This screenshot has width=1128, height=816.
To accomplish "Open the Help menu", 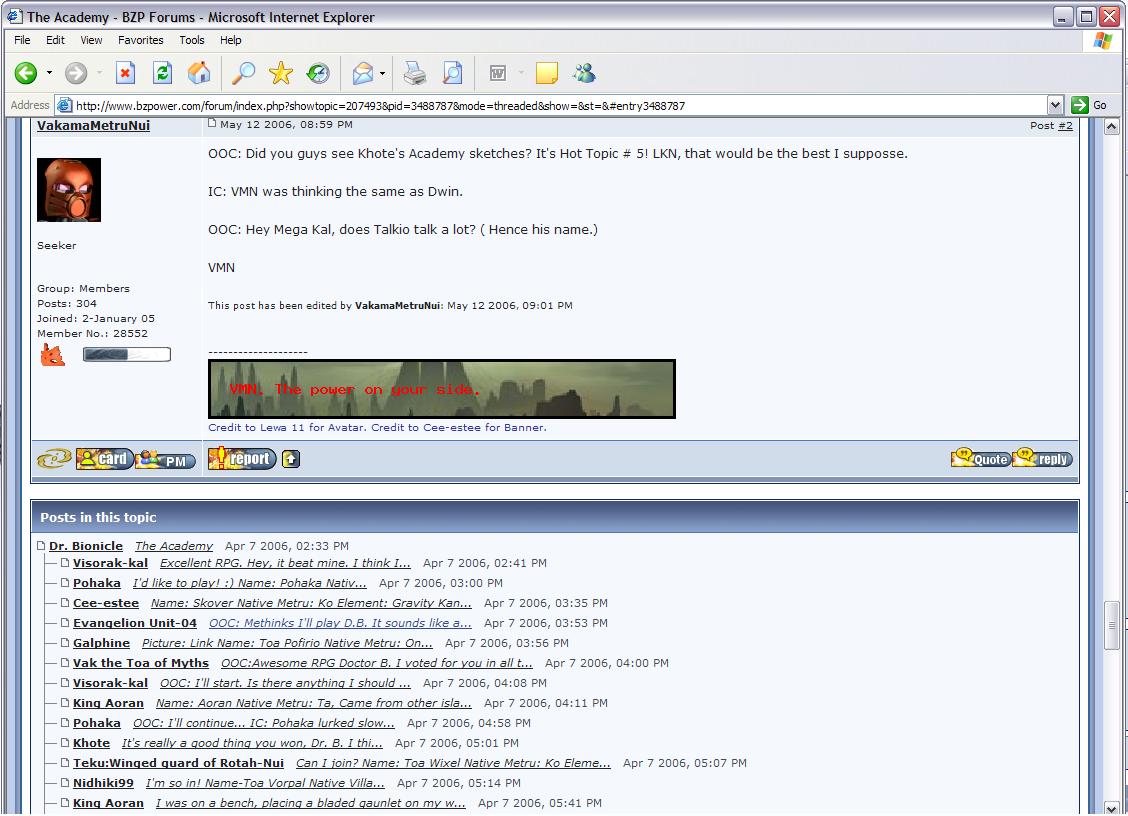I will [x=230, y=40].
